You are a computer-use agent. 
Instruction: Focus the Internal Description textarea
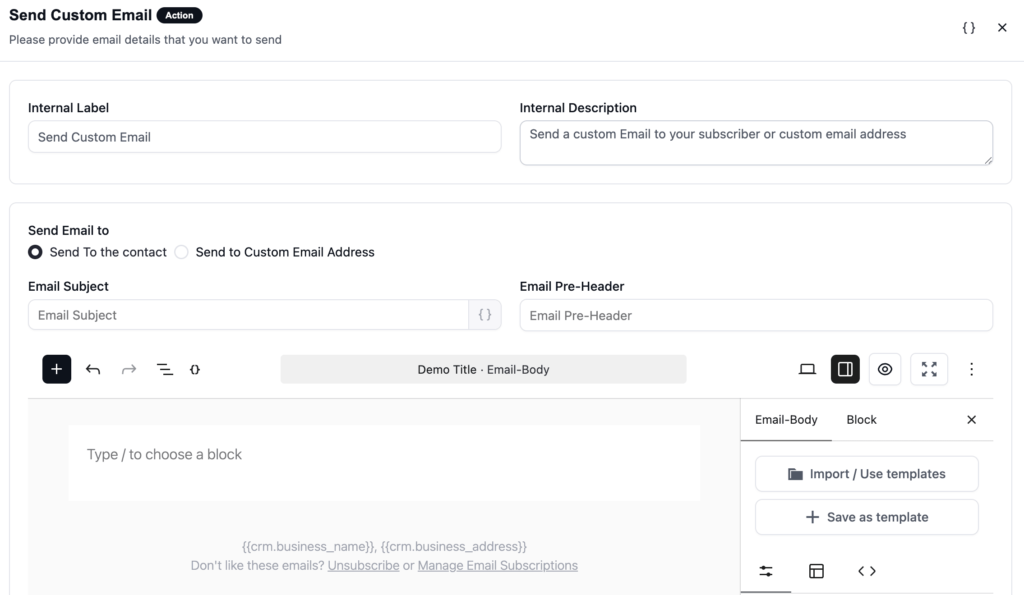[x=756, y=142]
